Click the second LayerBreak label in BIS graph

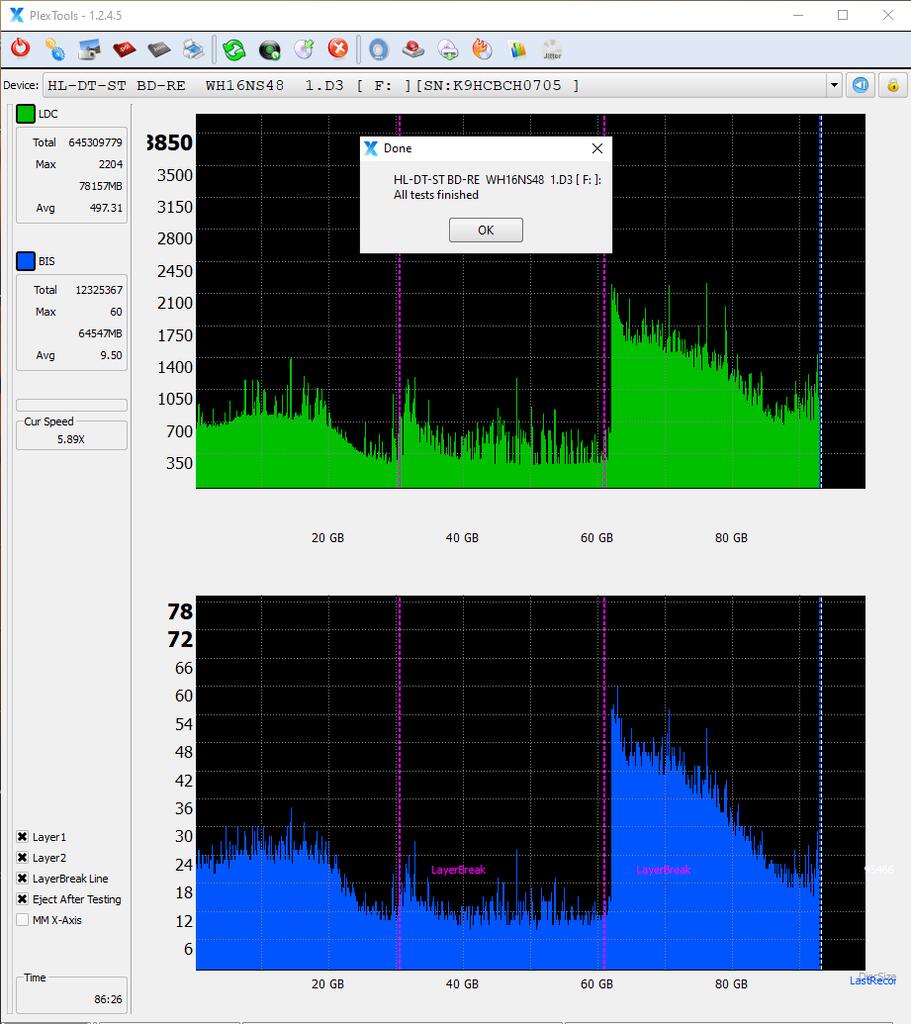coord(663,870)
